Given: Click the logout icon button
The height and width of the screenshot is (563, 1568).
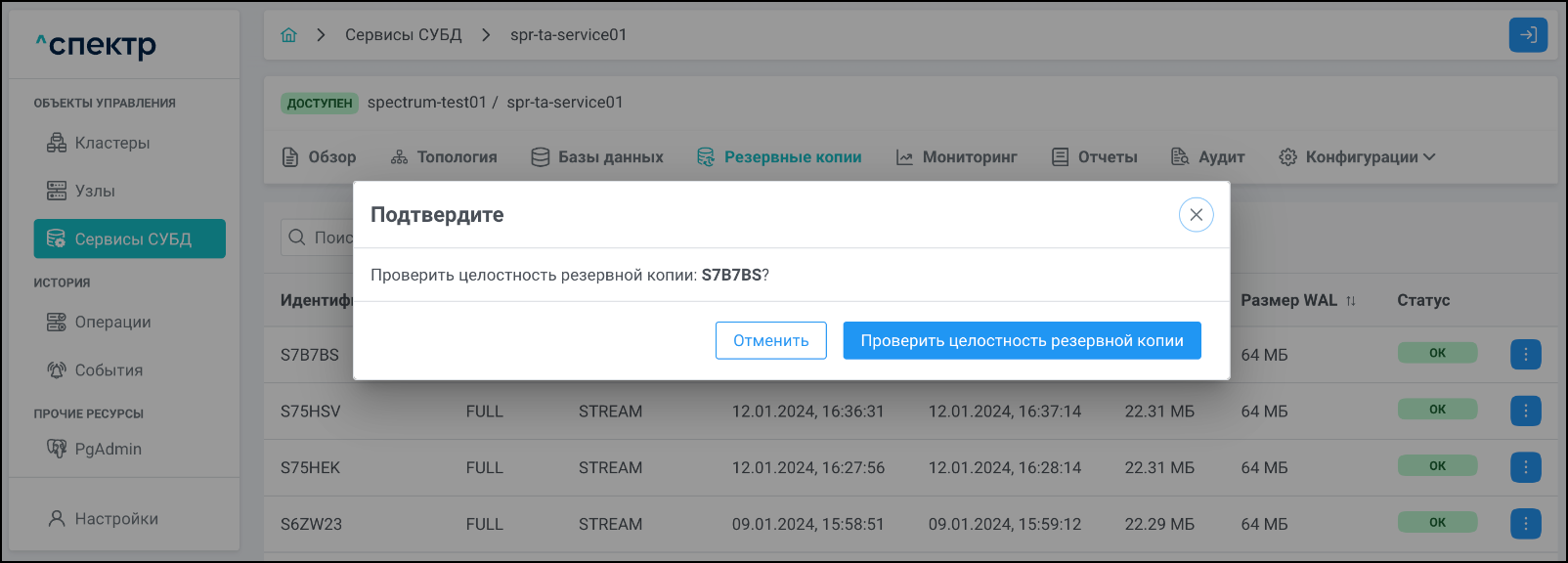Looking at the screenshot, I should (1528, 35).
